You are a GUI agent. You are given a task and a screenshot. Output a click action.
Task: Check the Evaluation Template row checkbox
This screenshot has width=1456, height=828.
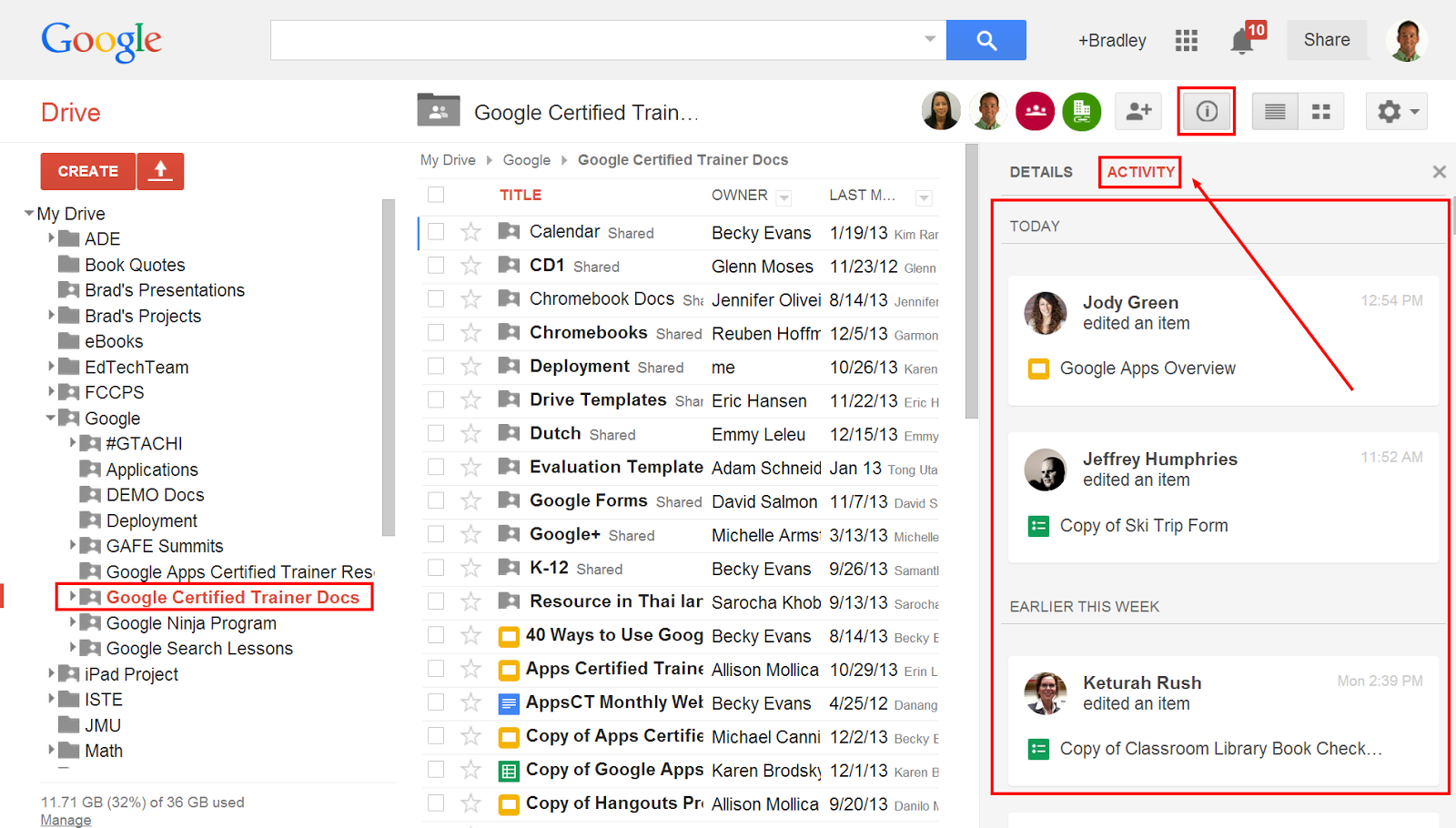[x=436, y=468]
